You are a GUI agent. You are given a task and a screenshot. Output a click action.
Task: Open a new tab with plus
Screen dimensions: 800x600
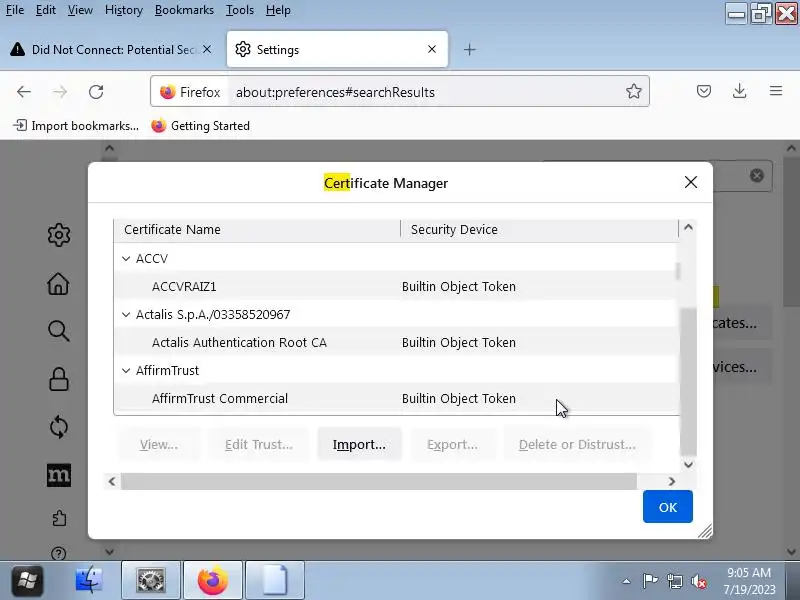(469, 49)
